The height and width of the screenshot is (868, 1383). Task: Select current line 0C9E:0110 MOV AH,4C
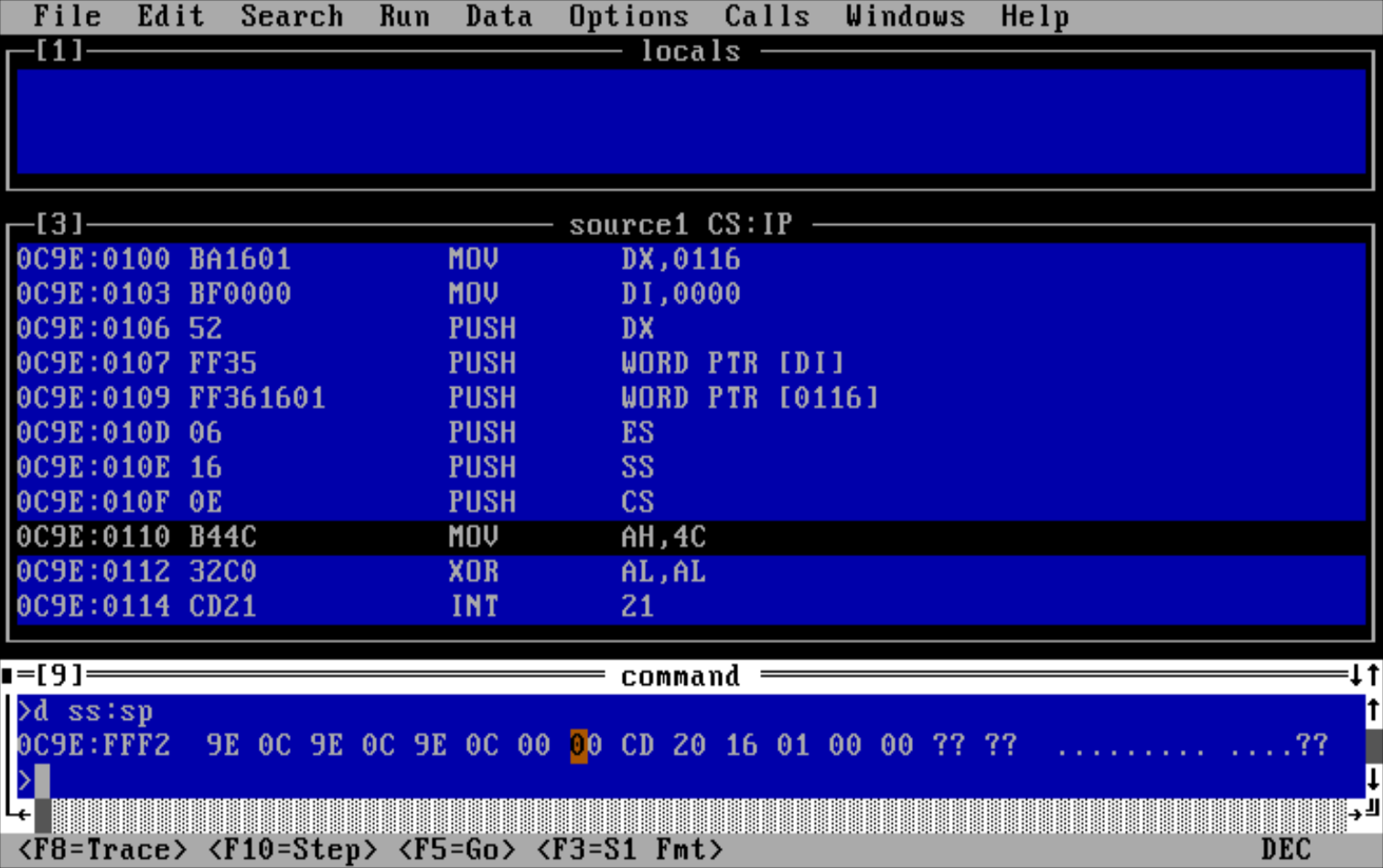point(691,537)
